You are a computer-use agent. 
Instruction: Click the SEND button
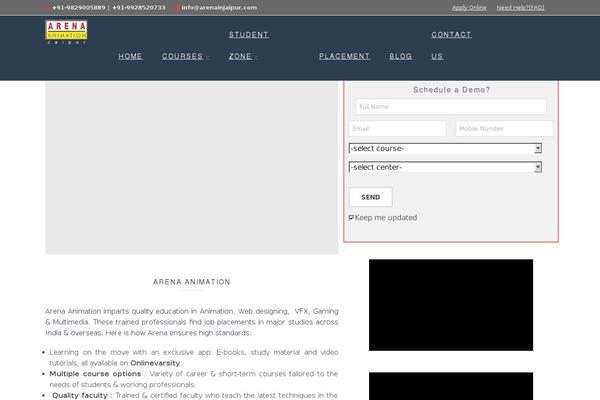coord(370,197)
